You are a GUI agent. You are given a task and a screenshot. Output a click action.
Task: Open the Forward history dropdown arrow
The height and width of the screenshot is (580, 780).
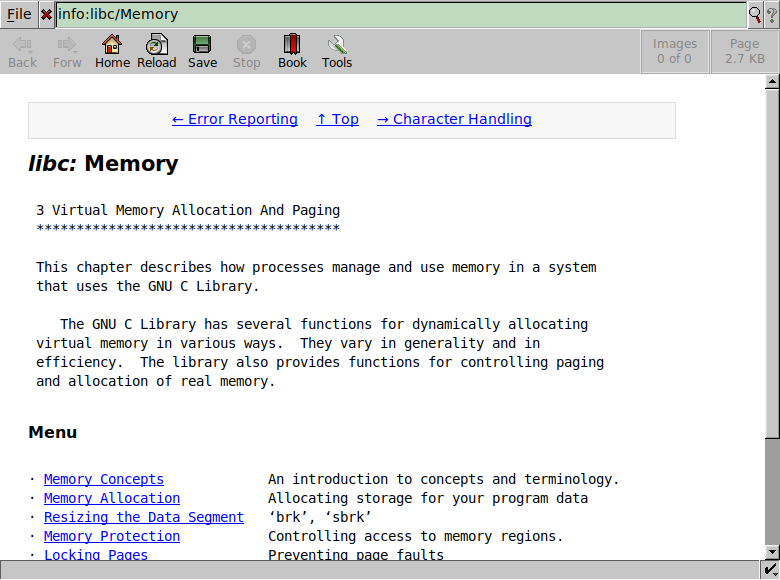point(76,51)
